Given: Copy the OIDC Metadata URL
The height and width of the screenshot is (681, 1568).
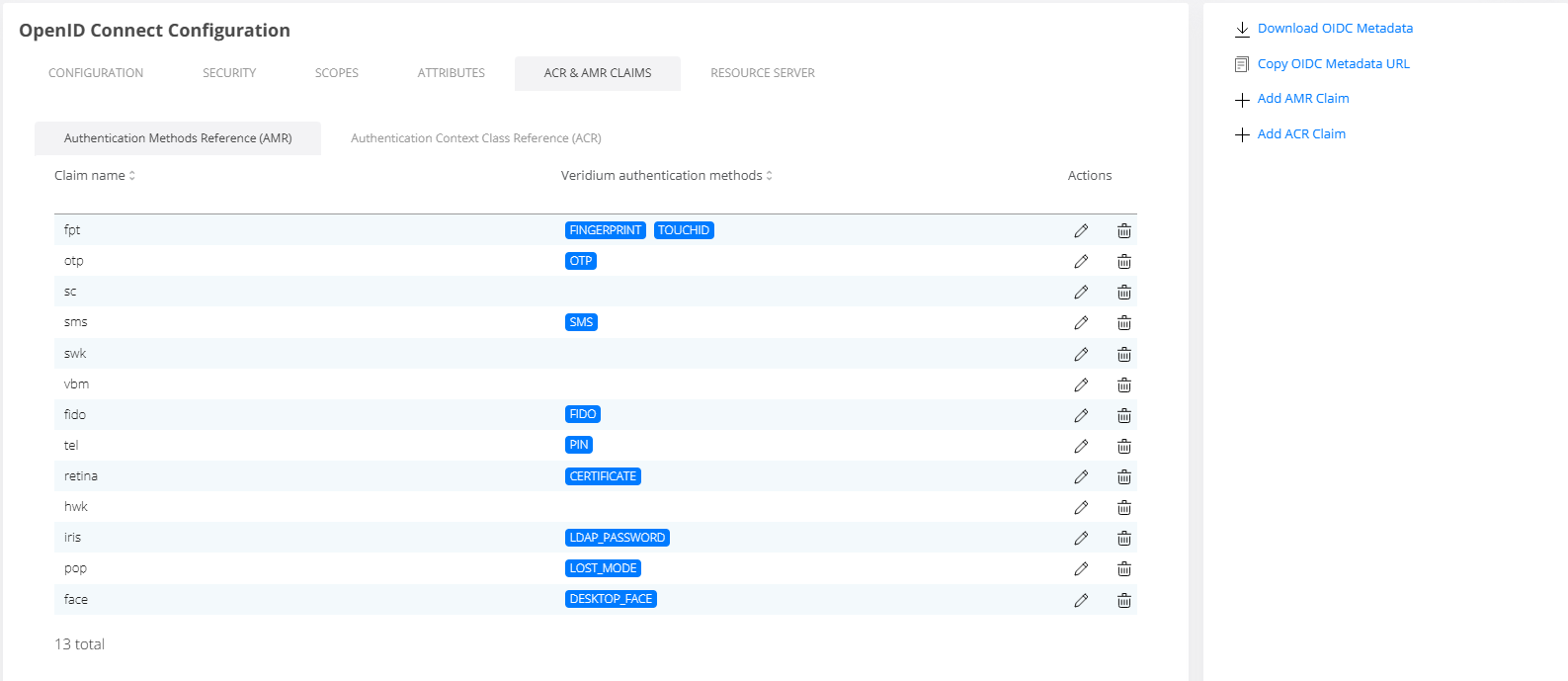Looking at the screenshot, I should [1333, 64].
